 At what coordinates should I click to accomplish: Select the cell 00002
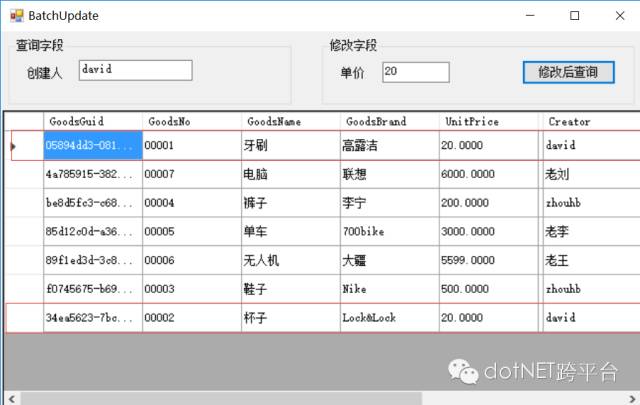point(192,318)
